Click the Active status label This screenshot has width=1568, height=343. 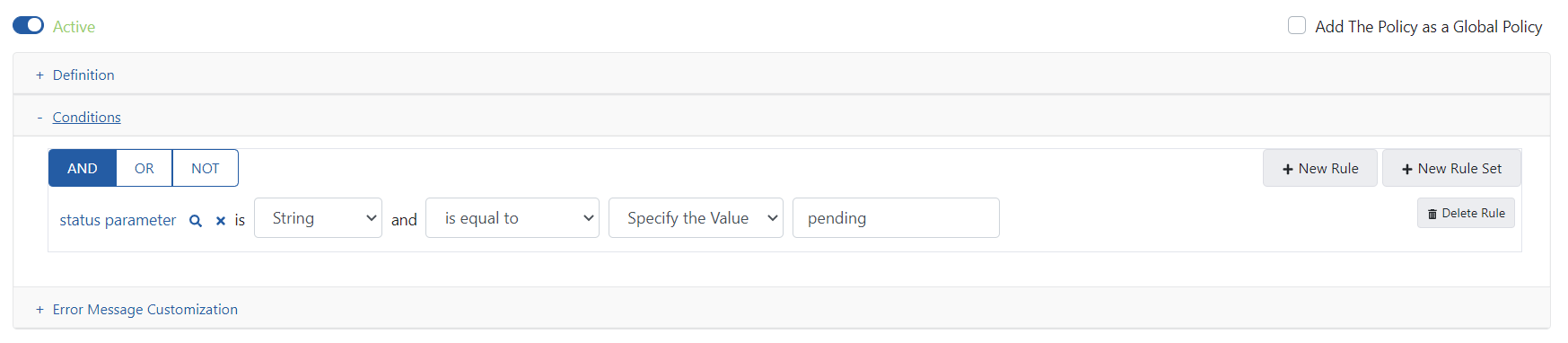74,27
